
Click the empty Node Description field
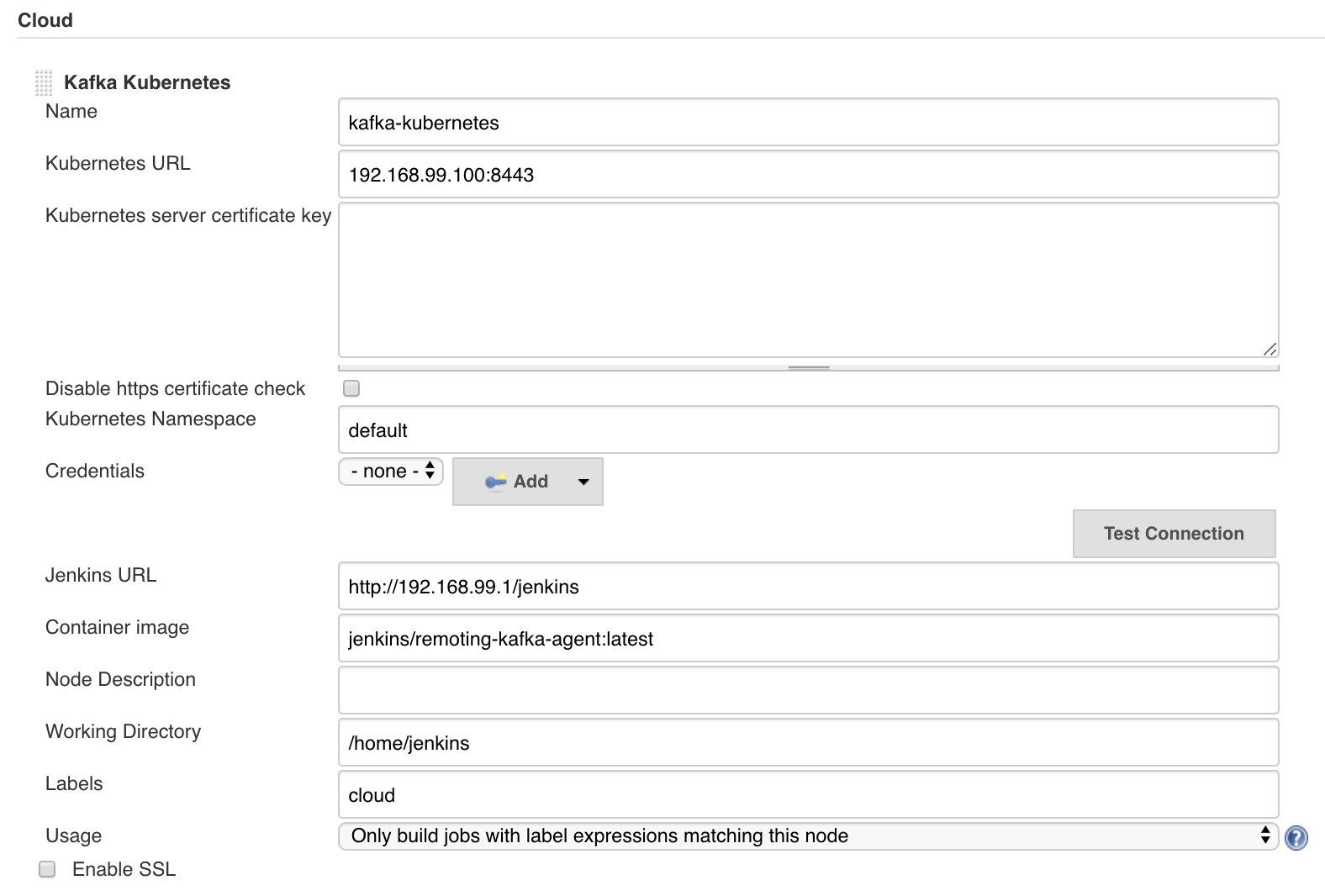pos(808,691)
